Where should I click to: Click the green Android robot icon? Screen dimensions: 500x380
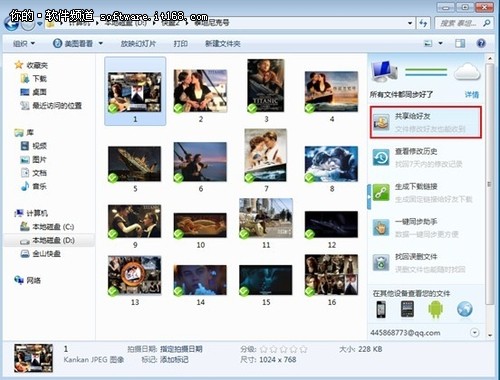pyautogui.click(x=435, y=309)
